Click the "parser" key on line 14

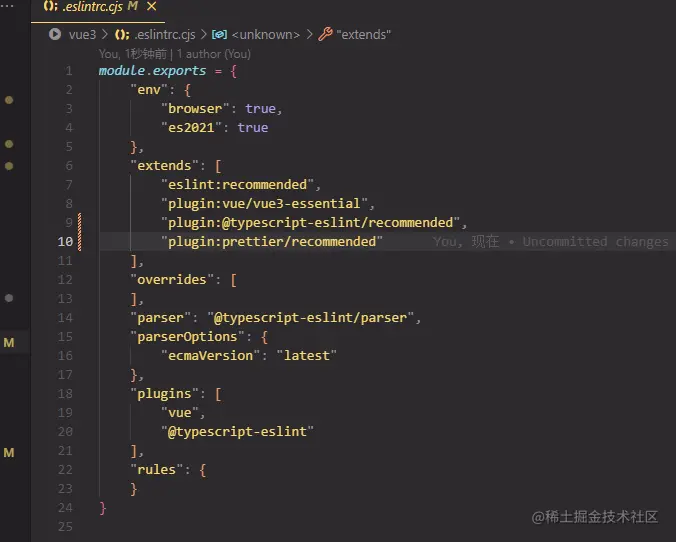click(x=160, y=318)
